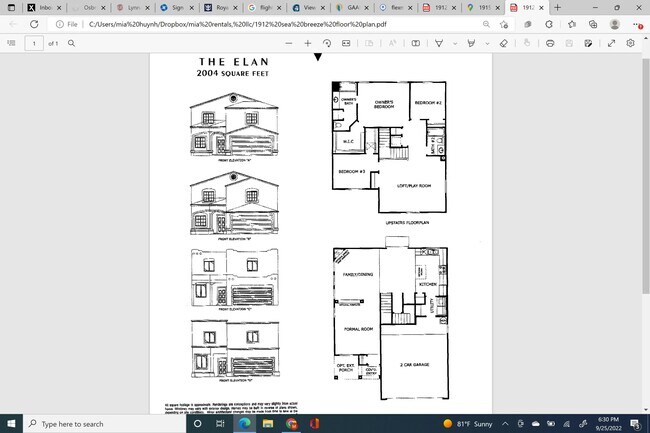The height and width of the screenshot is (433, 650).
Task: Open the notification center
Action: (x=635, y=423)
